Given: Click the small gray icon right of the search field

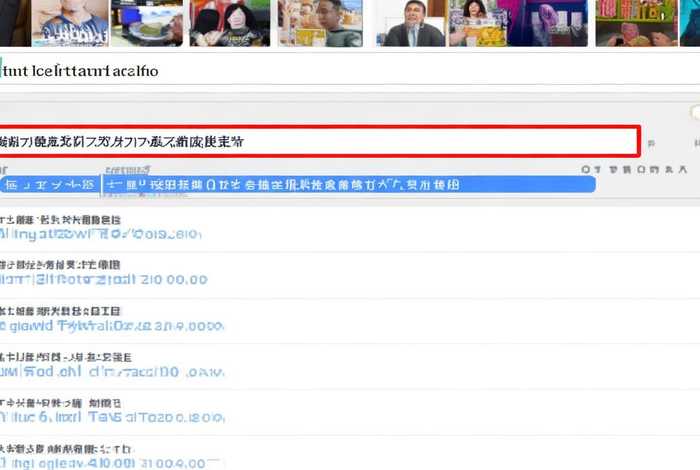Looking at the screenshot, I should (652, 143).
